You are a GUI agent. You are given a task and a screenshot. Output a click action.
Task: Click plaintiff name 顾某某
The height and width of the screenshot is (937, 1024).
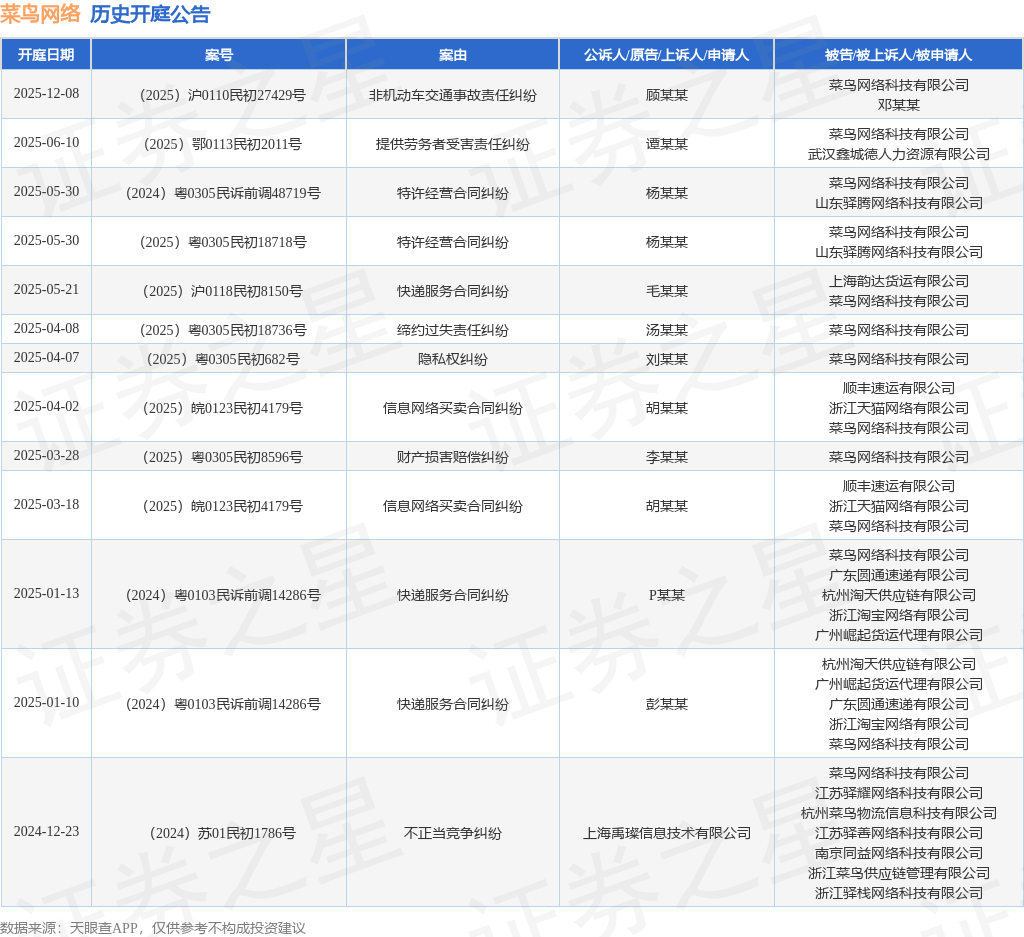[667, 95]
